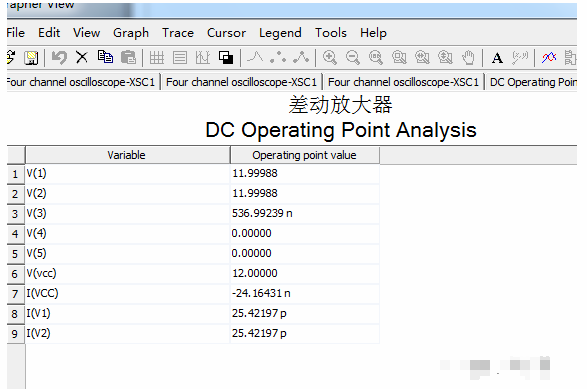Select the Pan hand tool
The width and height of the screenshot is (587, 389).
point(468,58)
